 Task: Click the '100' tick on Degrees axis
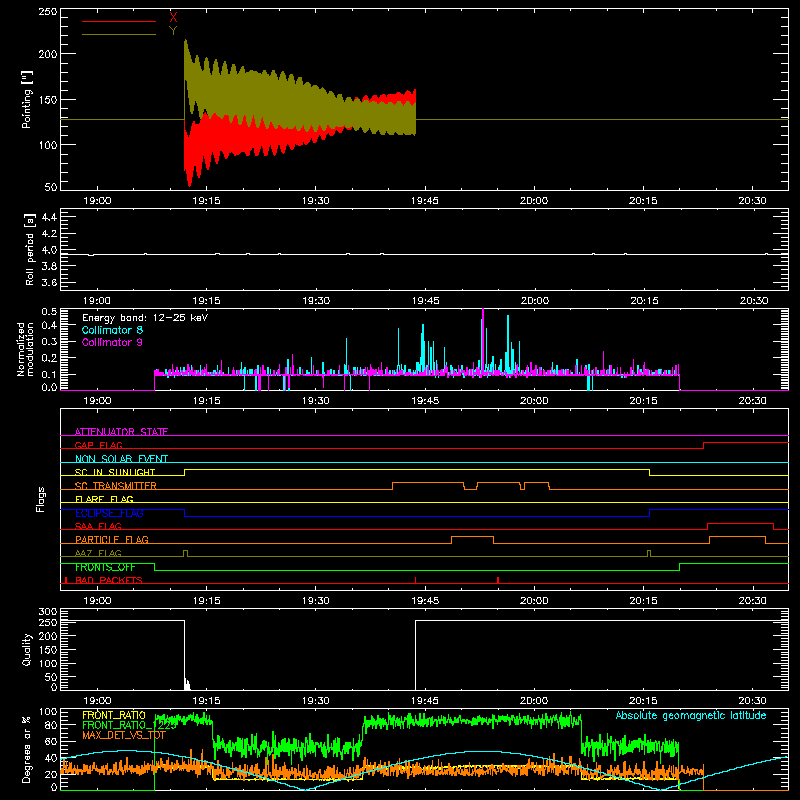tap(47, 712)
